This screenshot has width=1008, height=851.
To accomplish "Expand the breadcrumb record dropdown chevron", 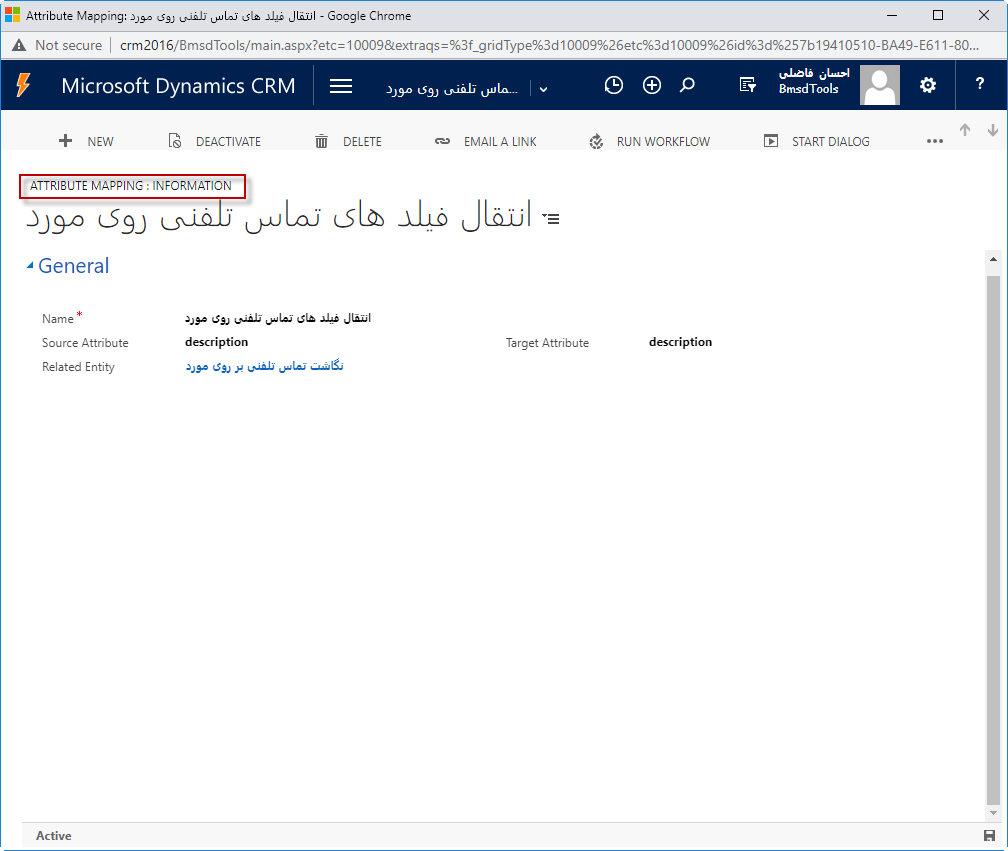I will (x=543, y=89).
